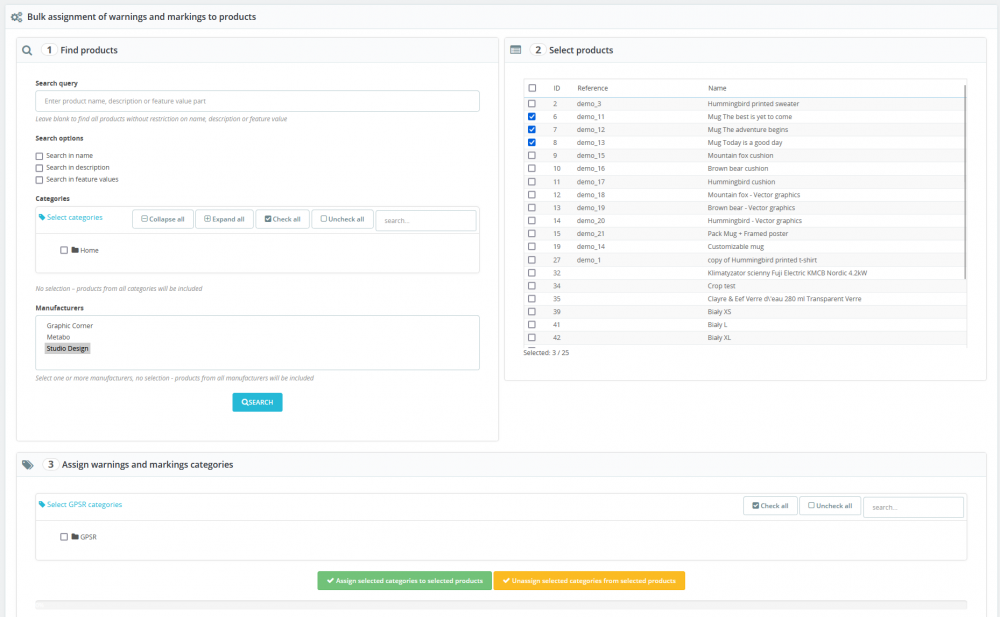Click the Select GPSR categories link

84,505
